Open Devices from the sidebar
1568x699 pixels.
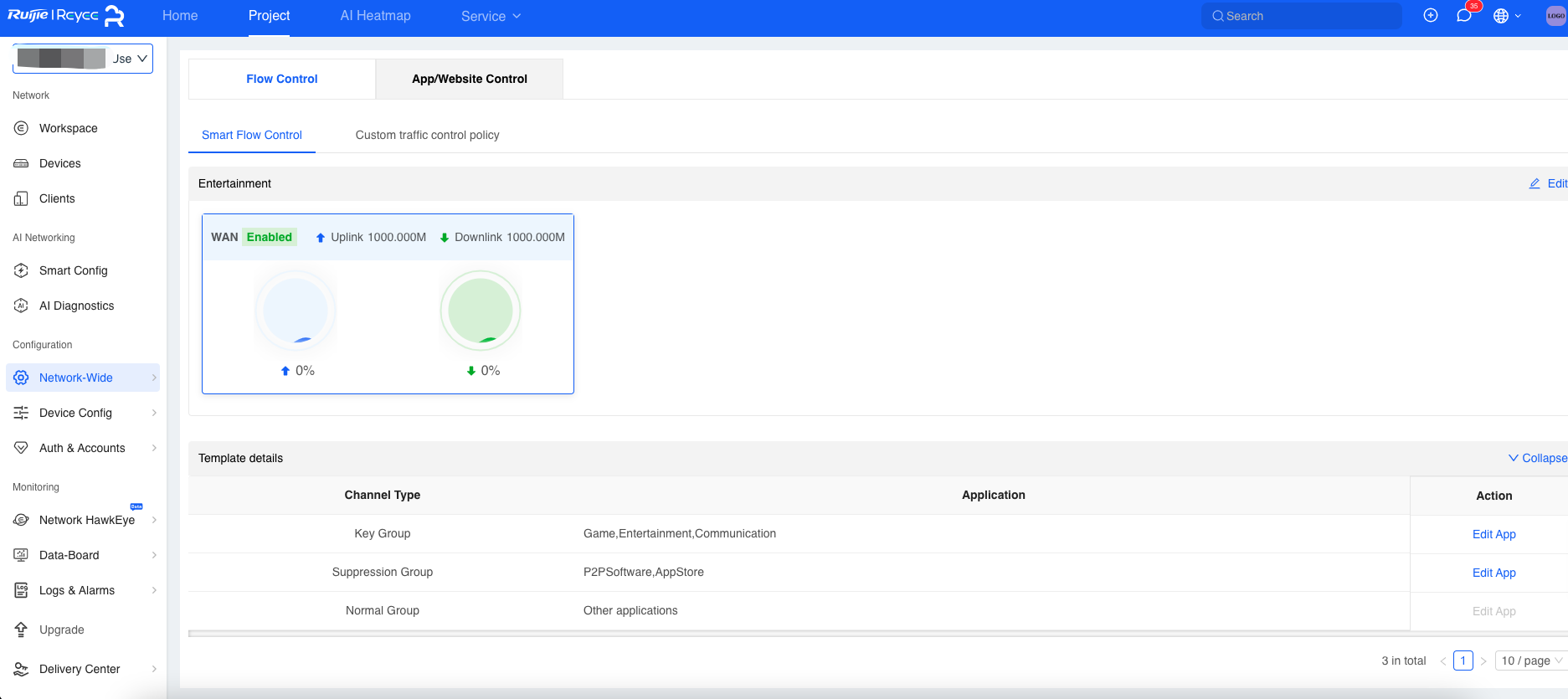[x=59, y=163]
